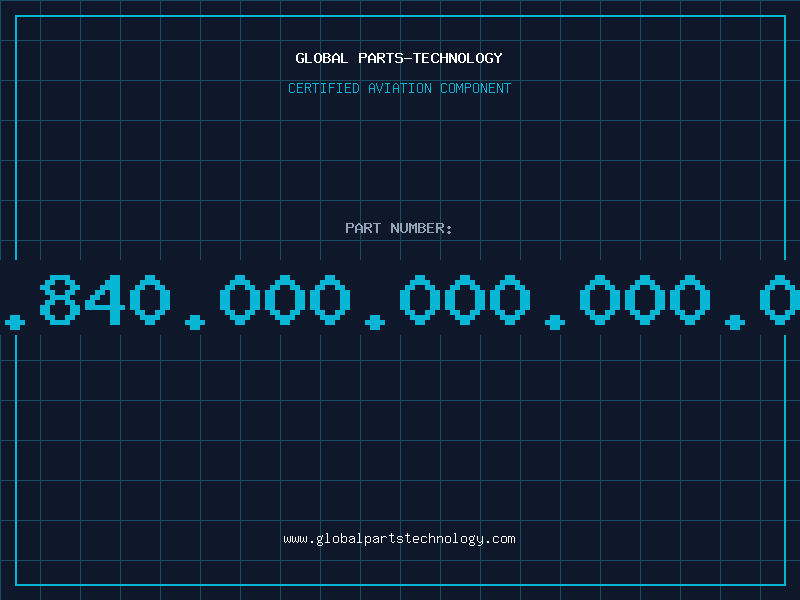The height and width of the screenshot is (600, 800).
Task: Select the CERTIFIED AVIATION COMPONENT subtitle
Action: point(399,88)
